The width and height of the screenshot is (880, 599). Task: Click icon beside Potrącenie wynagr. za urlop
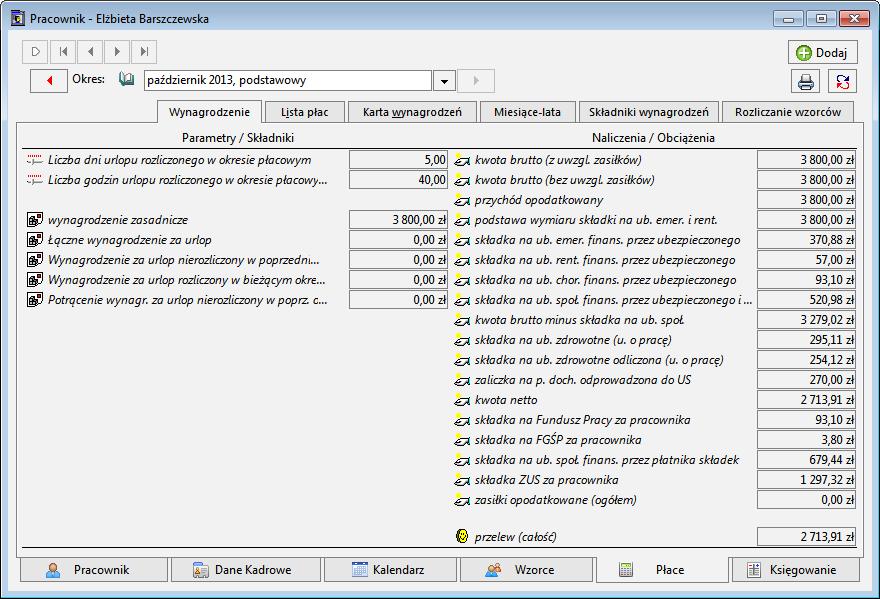click(35, 300)
